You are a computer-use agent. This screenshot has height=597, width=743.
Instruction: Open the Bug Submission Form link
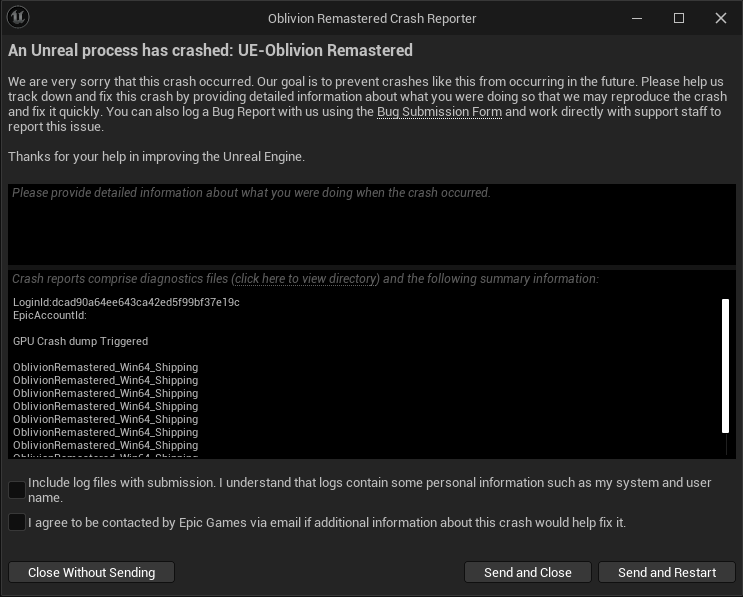pyautogui.click(x=439, y=112)
